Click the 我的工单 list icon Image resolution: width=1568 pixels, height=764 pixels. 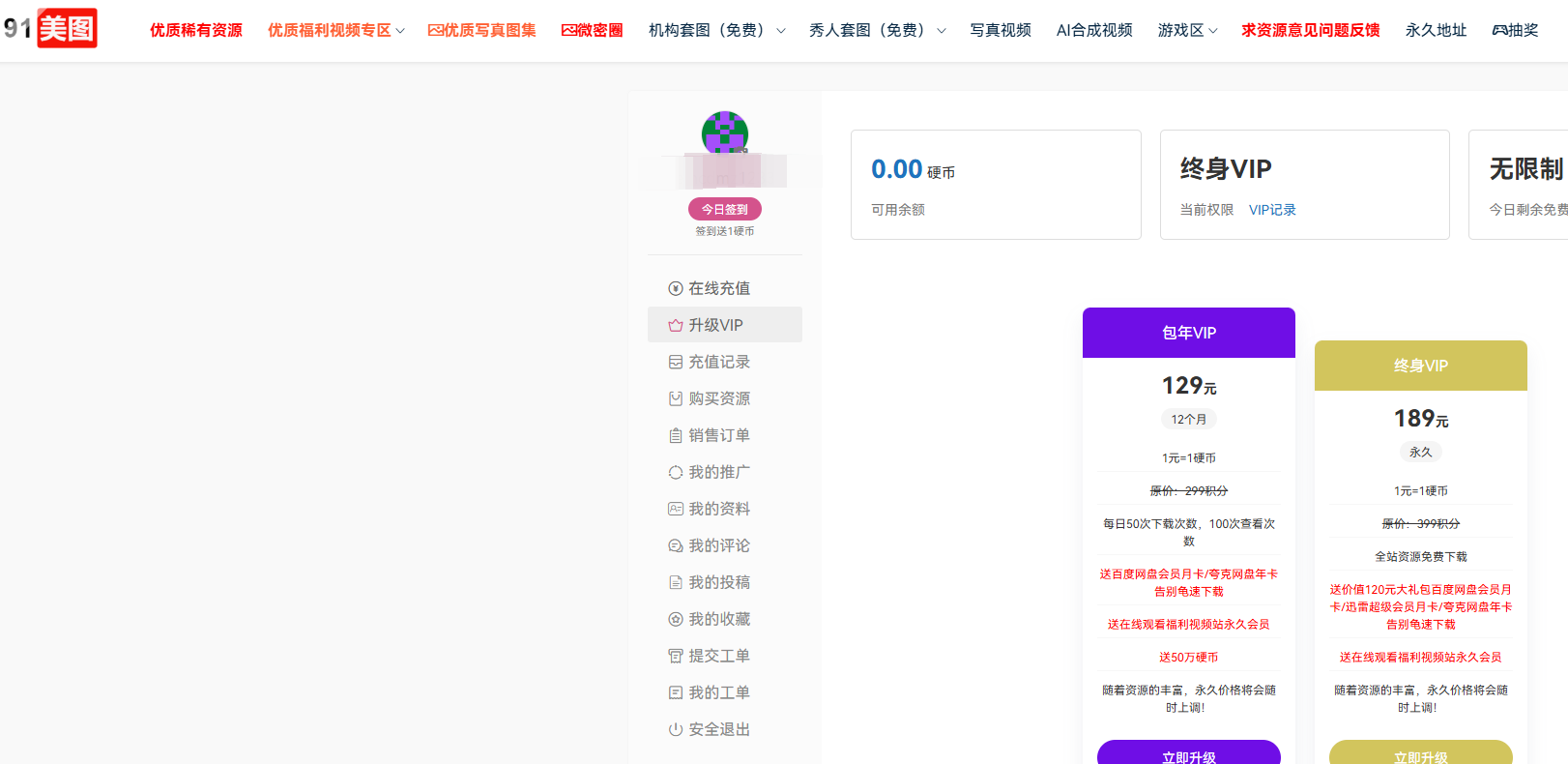click(676, 692)
